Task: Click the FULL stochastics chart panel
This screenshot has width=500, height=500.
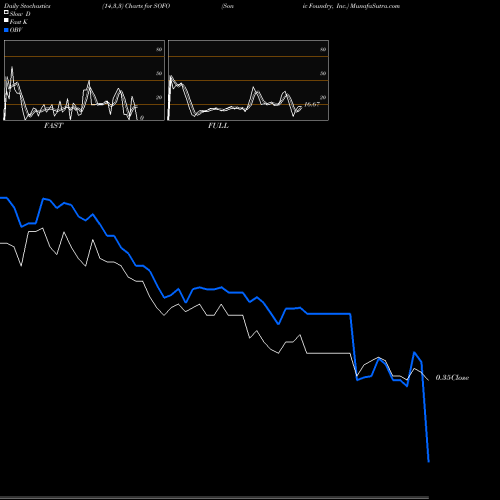Action: tap(248, 80)
